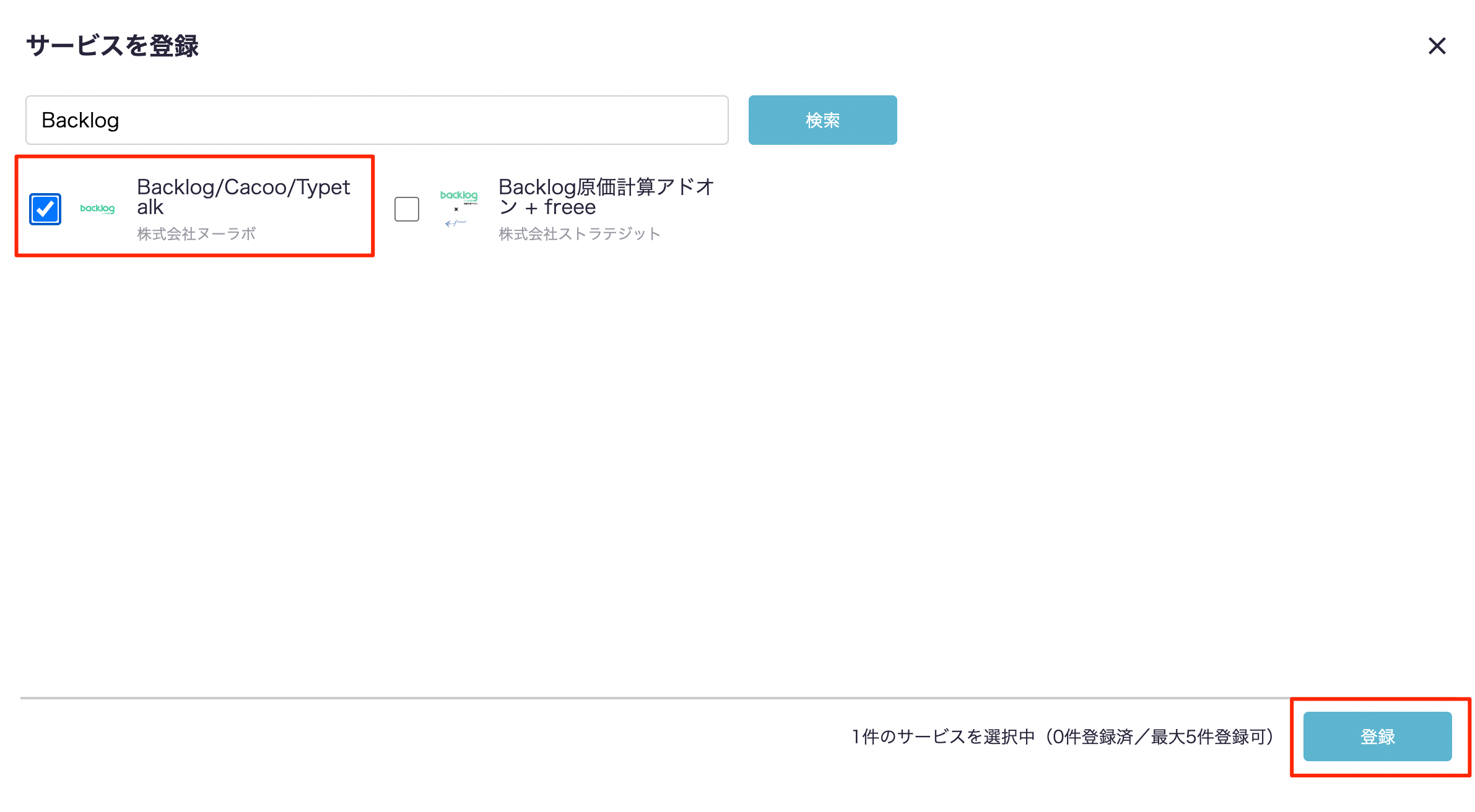The image size is (1475, 812).
Task: Close the サービスを登録 dialog with X
Action: click(x=1437, y=46)
